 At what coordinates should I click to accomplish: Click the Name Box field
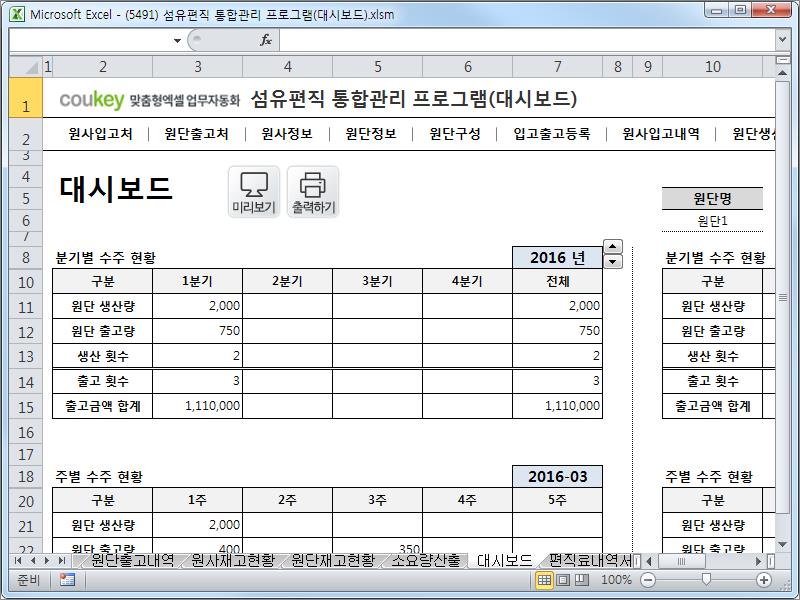coord(90,40)
